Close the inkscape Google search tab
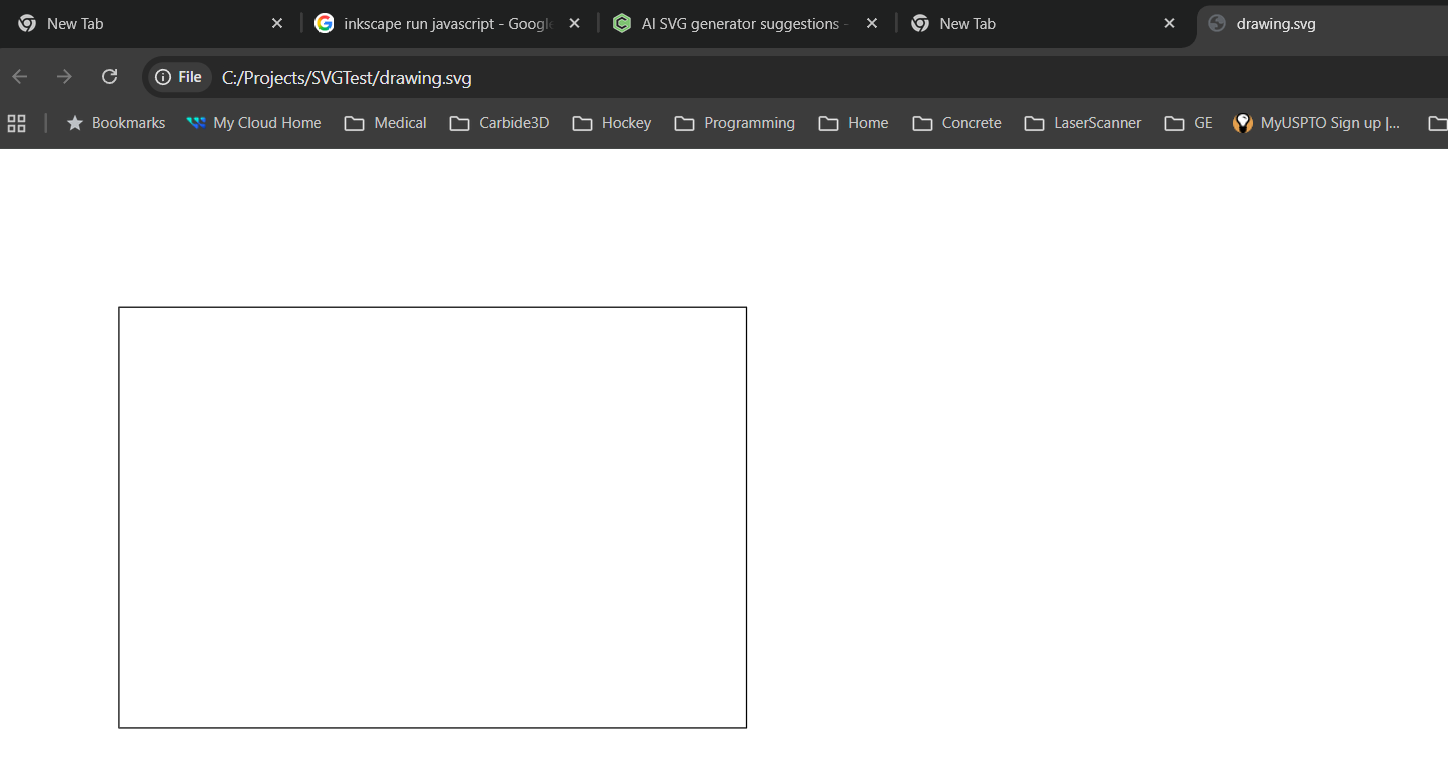1448x767 pixels. click(x=574, y=23)
